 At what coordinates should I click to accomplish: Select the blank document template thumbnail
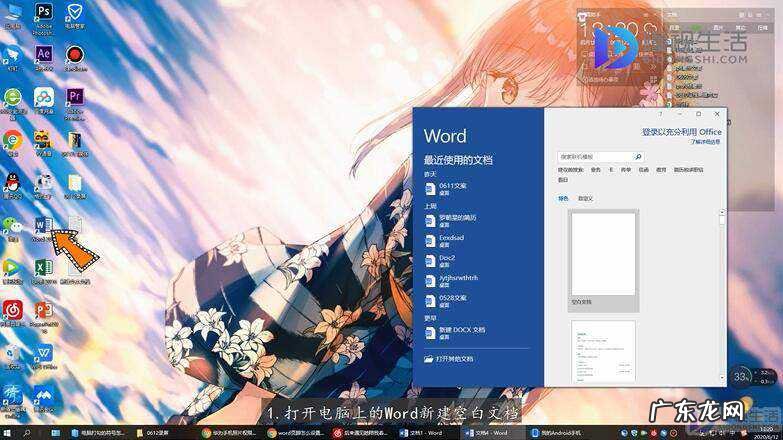coord(603,254)
